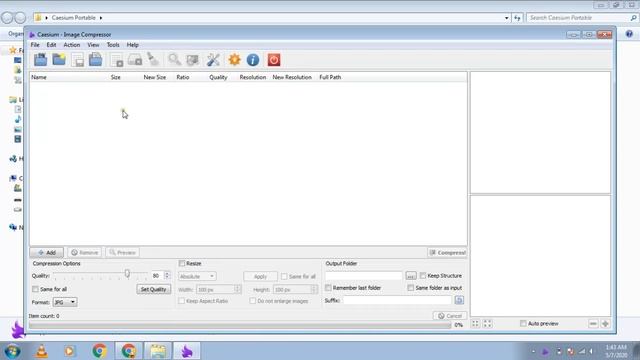The width and height of the screenshot is (640, 360).
Task: Click inside the Suffix text field
Action: tap(397, 300)
